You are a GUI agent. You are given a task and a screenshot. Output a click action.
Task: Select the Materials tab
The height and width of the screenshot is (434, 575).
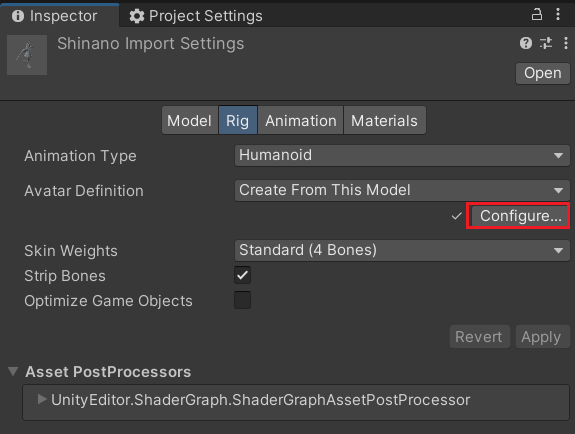(384, 121)
